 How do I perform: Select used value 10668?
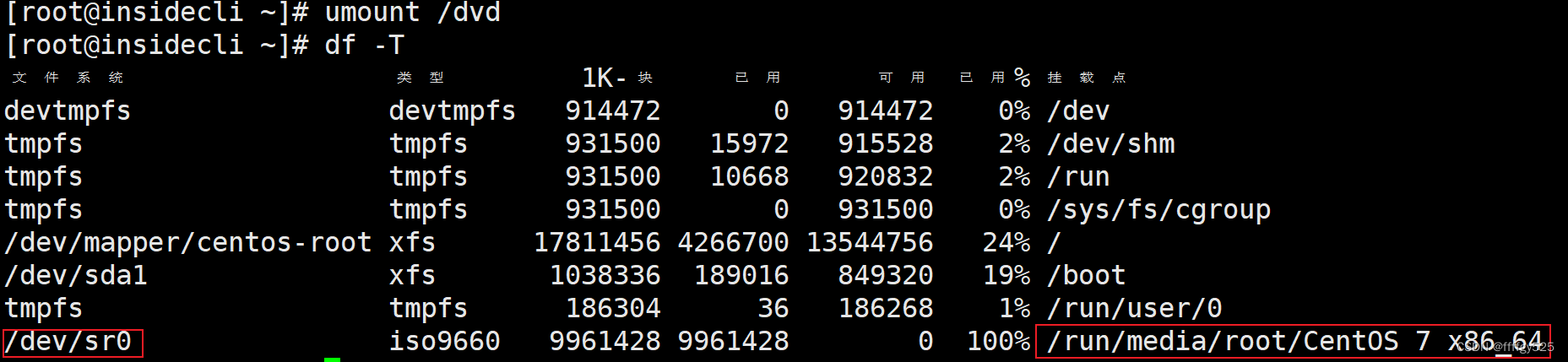[x=750, y=176]
